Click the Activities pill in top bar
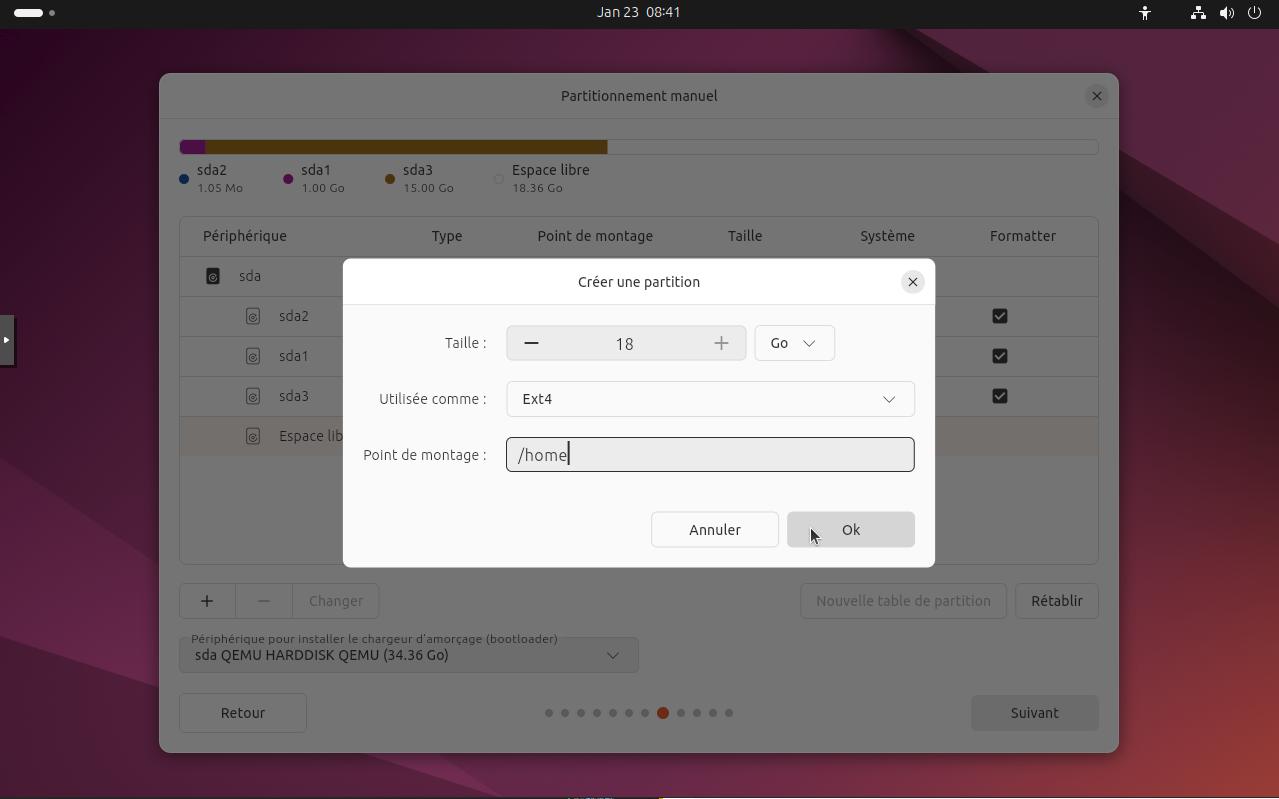This screenshot has height=799, width=1279. (29, 13)
